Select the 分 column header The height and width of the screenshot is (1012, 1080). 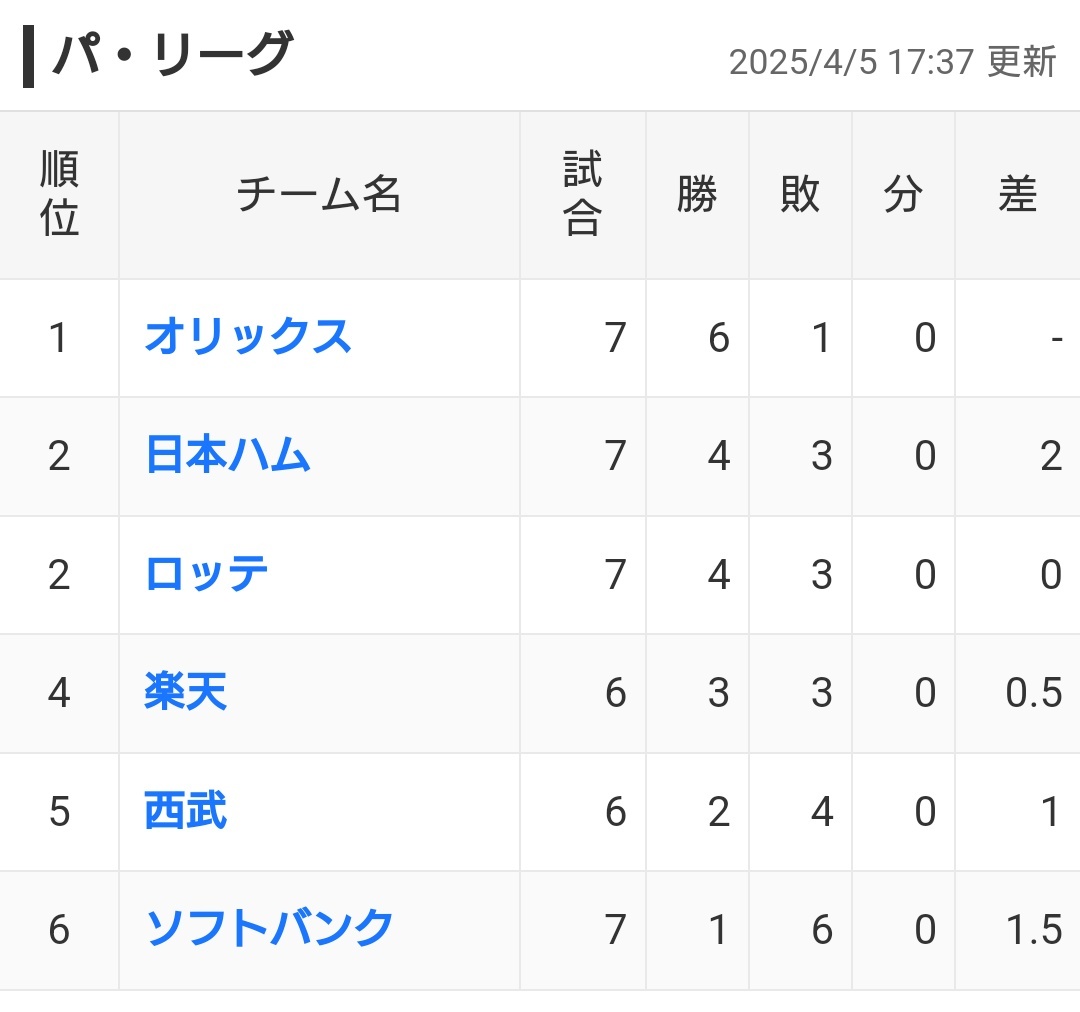click(903, 195)
